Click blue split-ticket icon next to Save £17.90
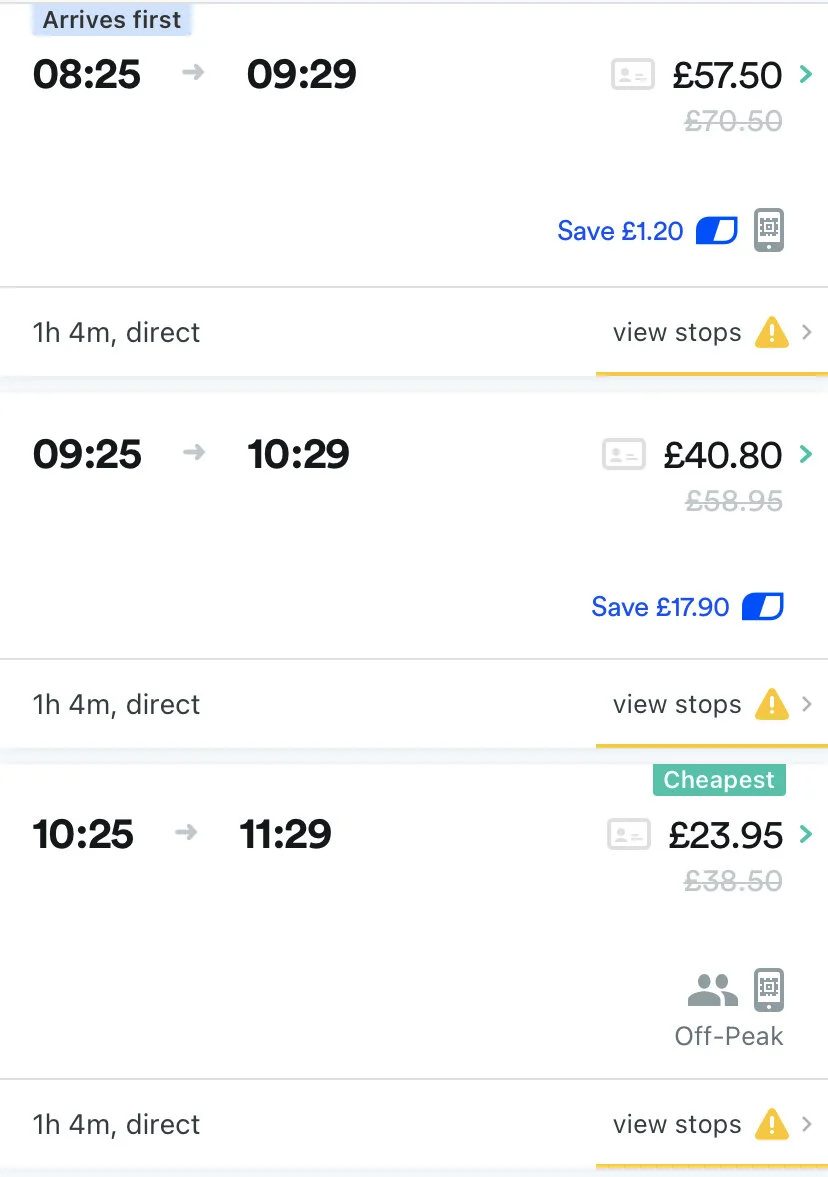 [762, 606]
